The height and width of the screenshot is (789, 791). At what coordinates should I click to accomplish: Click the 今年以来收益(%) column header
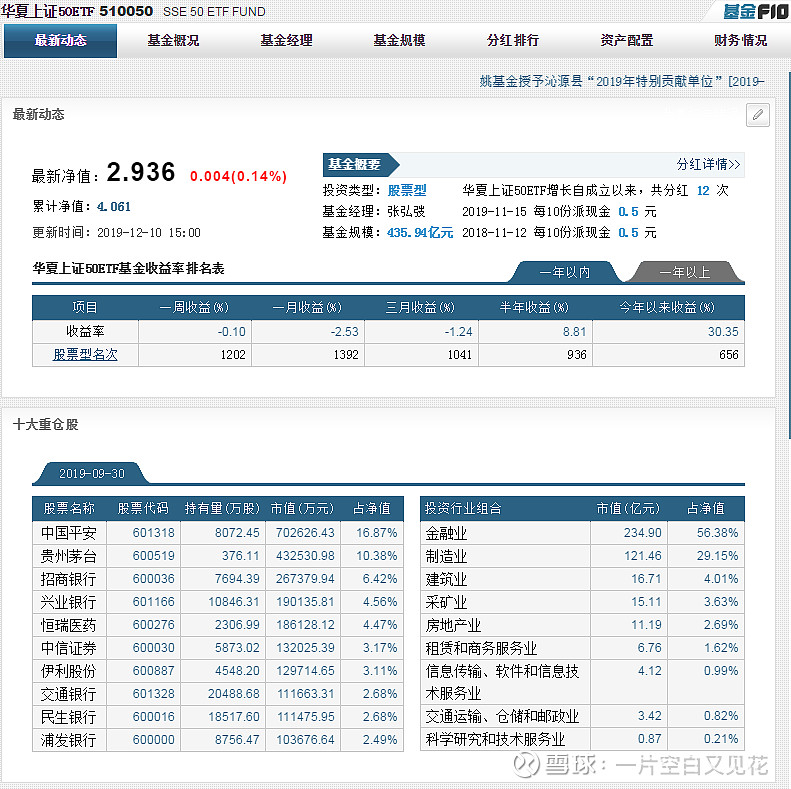click(667, 307)
